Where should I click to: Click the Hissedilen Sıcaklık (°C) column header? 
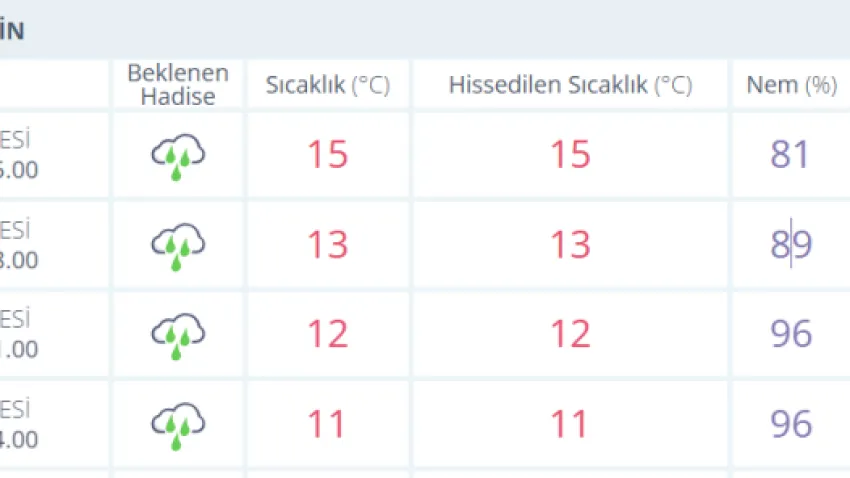(x=570, y=85)
